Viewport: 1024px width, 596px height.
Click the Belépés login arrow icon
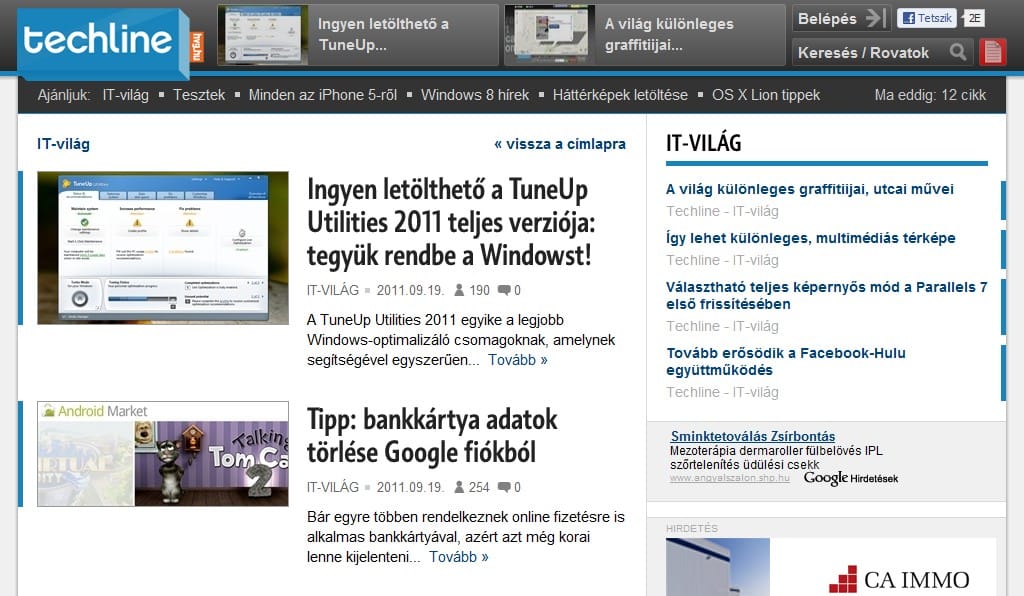click(875, 18)
